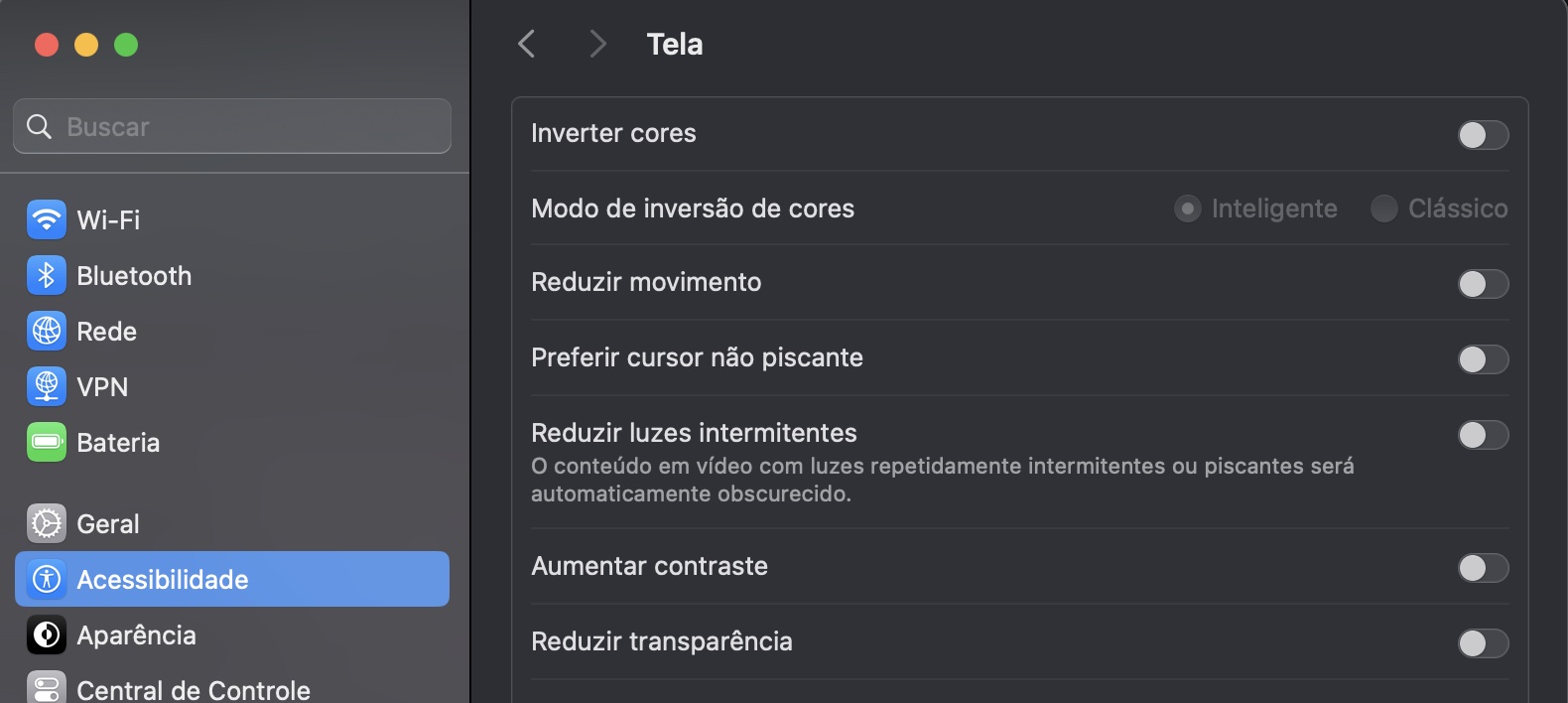Click the Central de Controle icon
The image size is (1568, 703).
(x=46, y=687)
